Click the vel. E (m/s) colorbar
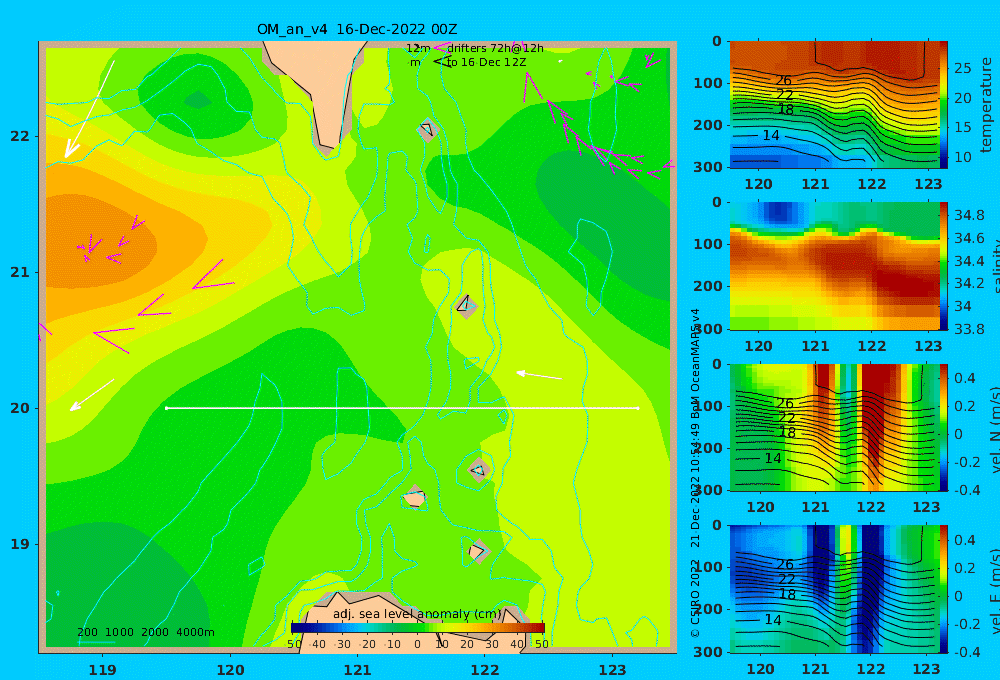Screen dimensions: 1000x680 [944, 589]
